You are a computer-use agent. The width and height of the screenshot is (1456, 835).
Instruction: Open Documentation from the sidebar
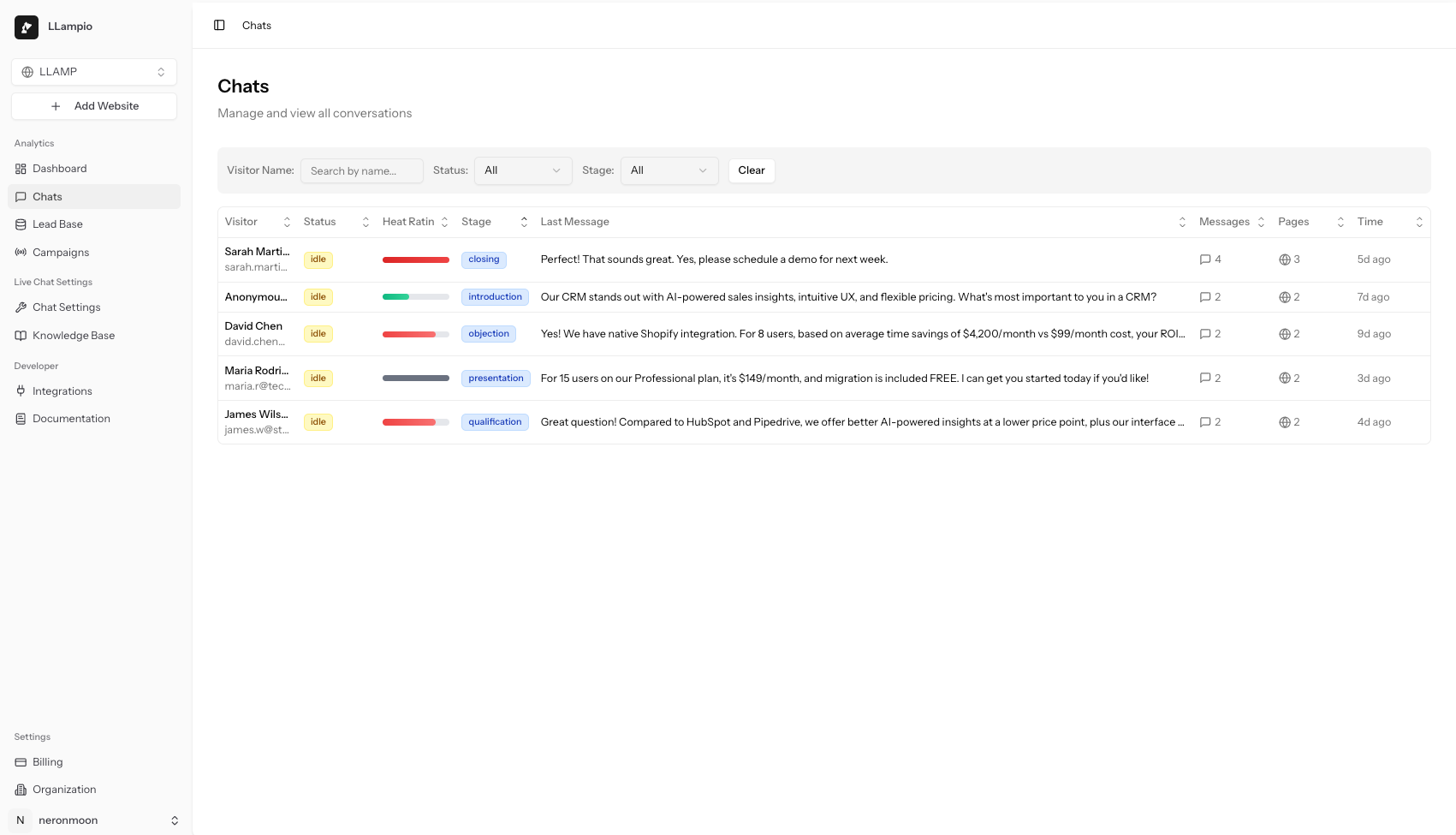tap(71, 418)
